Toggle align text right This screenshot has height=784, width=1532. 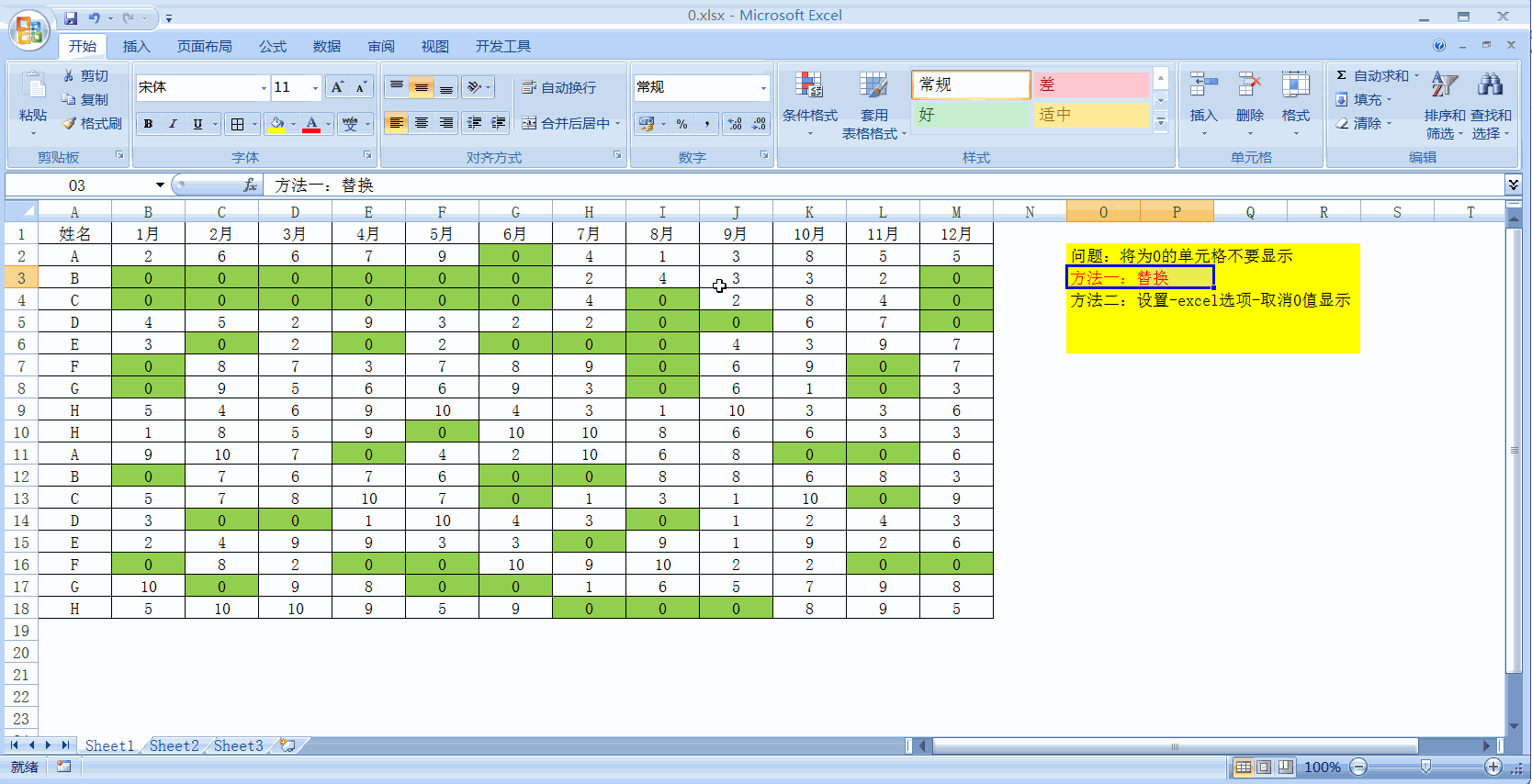point(445,123)
